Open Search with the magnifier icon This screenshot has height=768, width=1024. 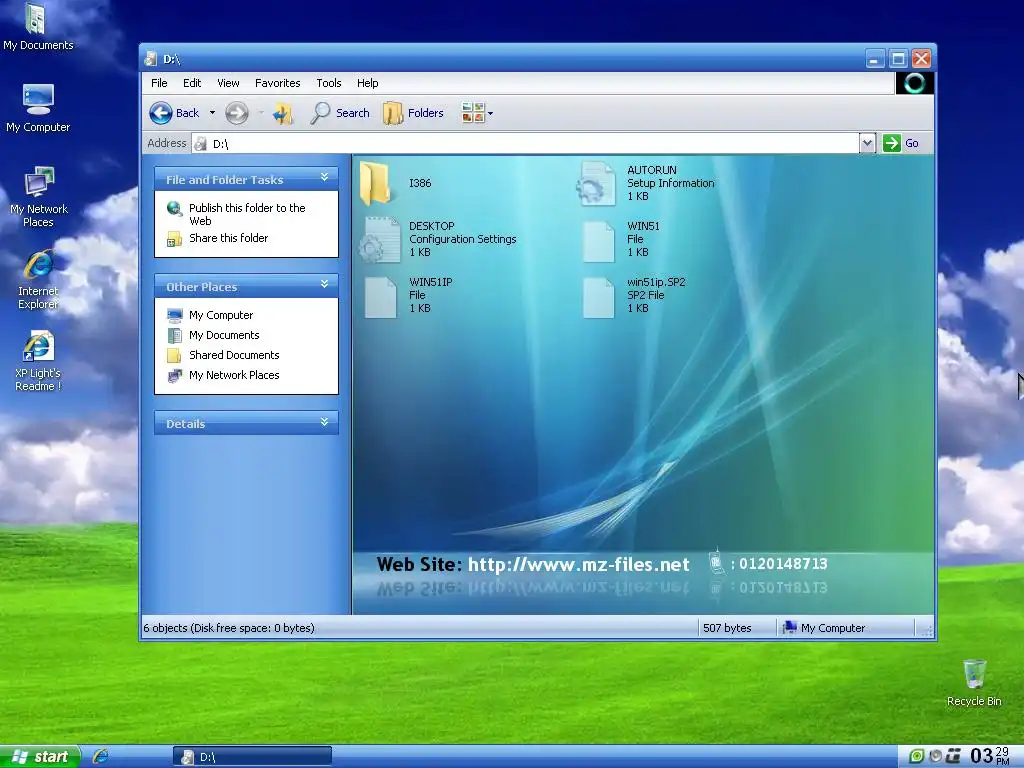320,113
